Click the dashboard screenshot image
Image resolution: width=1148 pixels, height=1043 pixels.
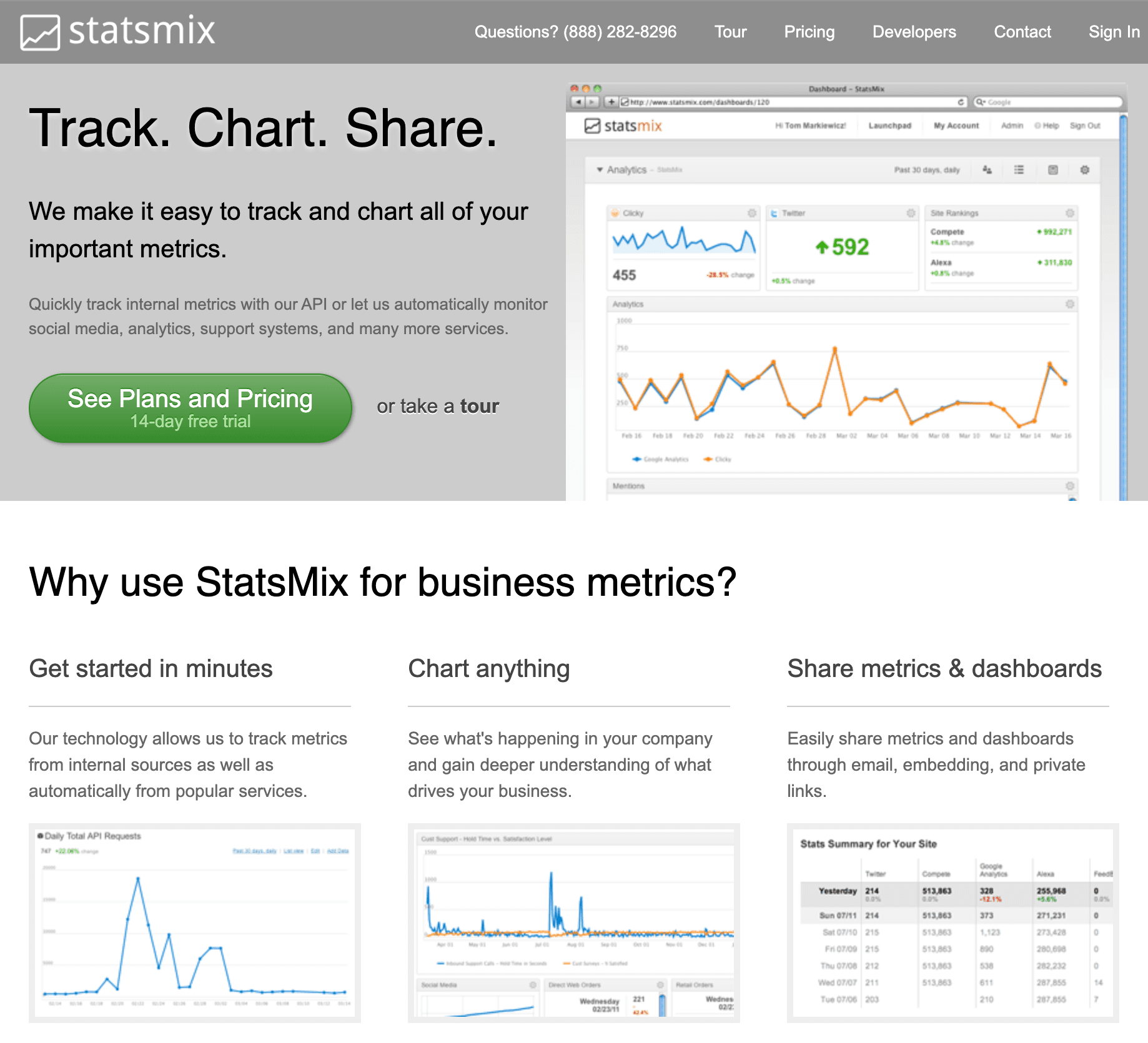(846, 291)
